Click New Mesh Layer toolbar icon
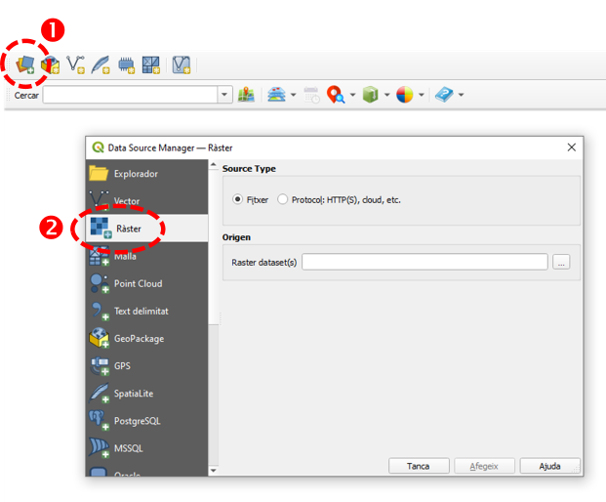This screenshot has width=606, height=502. pos(151,65)
